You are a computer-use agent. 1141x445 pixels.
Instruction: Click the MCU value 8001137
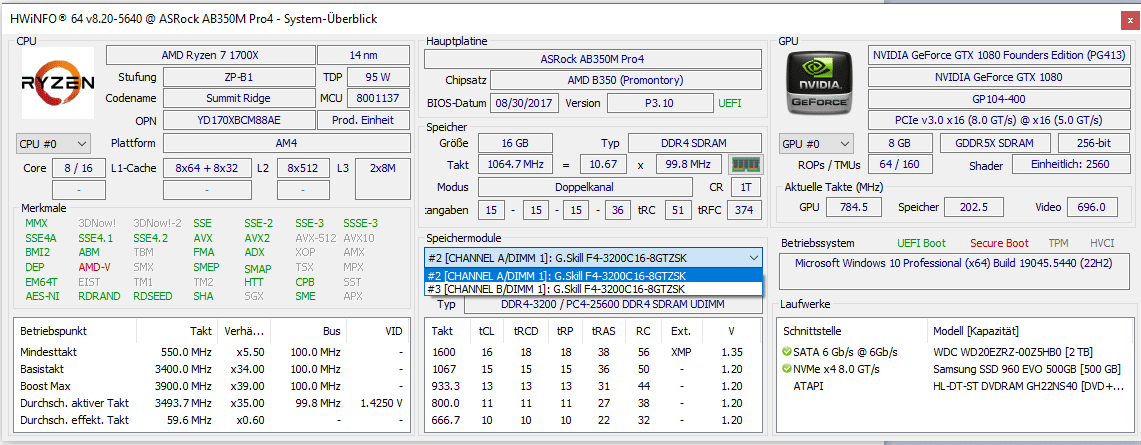tap(378, 98)
